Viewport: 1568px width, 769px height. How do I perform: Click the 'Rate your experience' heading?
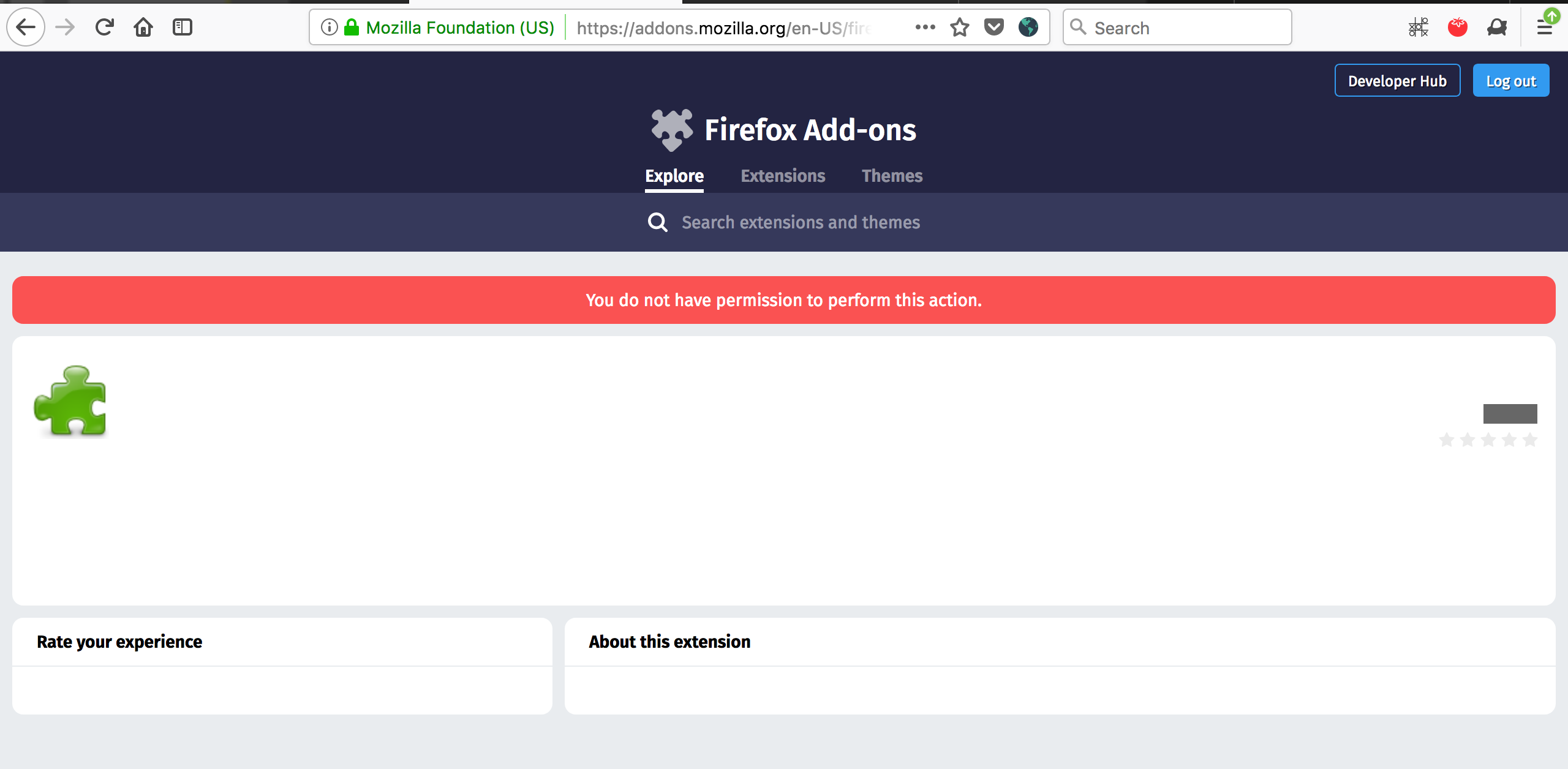pyautogui.click(x=119, y=642)
